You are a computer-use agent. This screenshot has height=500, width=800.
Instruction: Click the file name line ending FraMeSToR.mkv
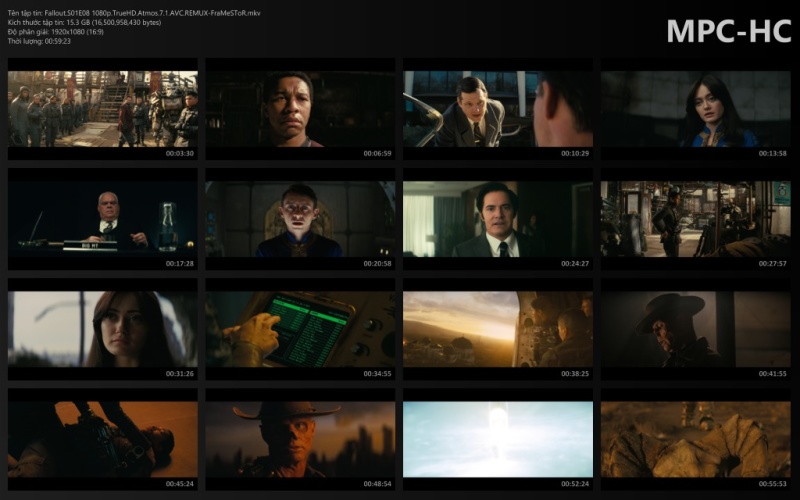(134, 13)
